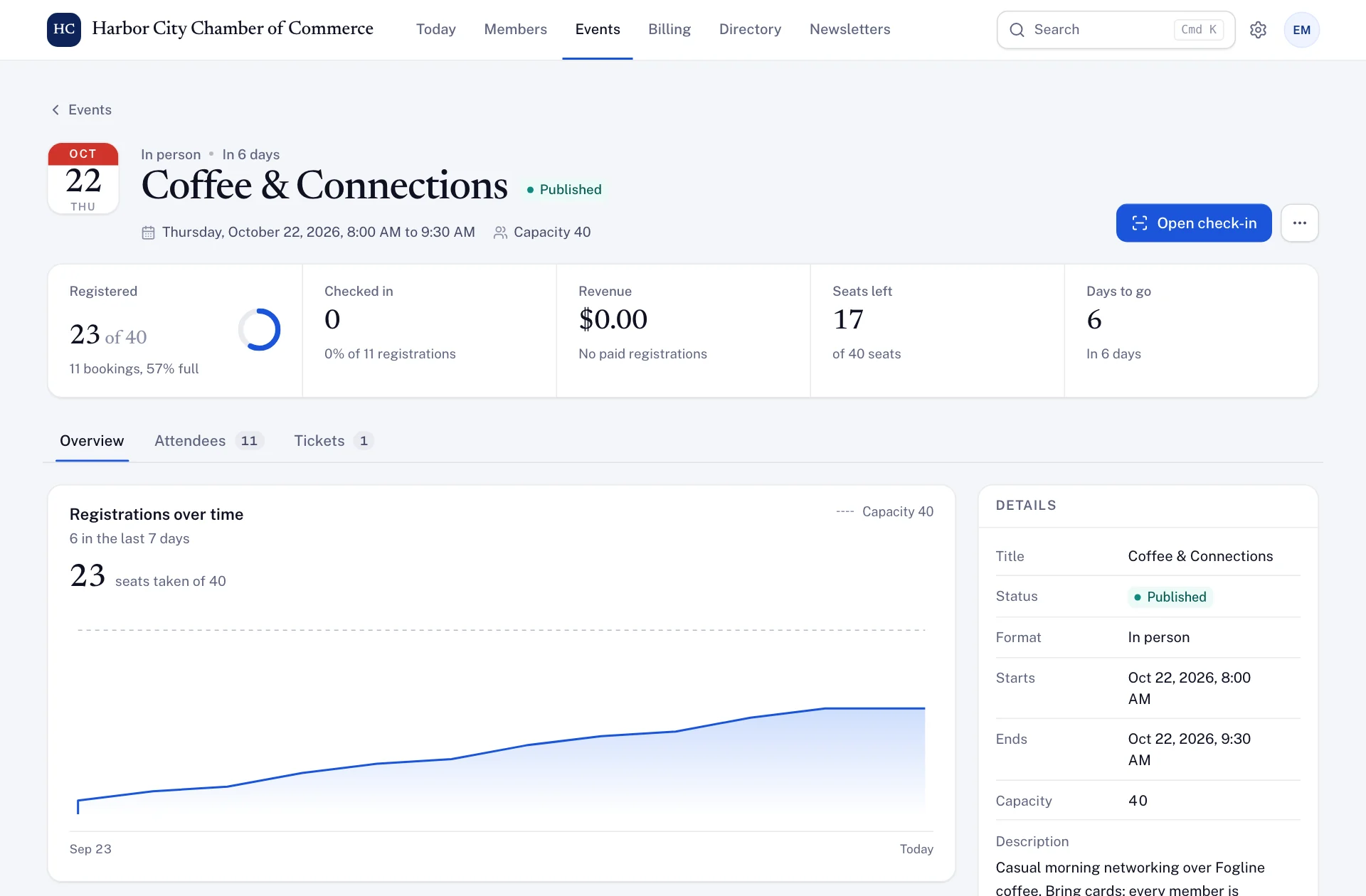Click the Starts Oct 22, 2026, 8:00 AM value
1366x896 pixels.
(1190, 688)
